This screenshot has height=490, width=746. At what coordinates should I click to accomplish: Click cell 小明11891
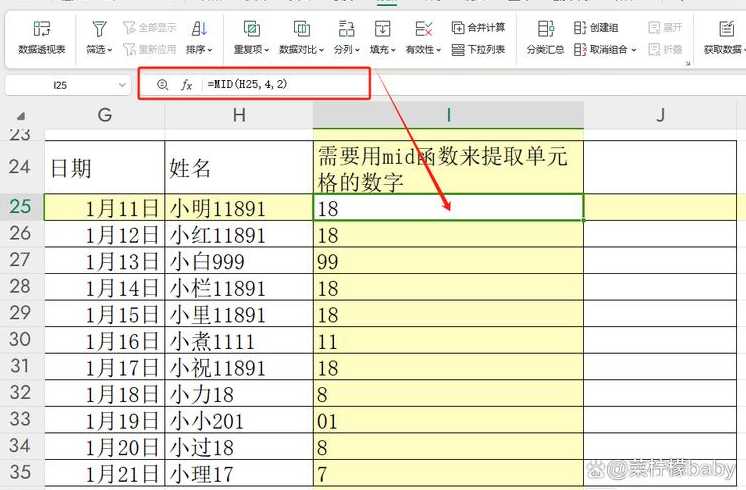[x=239, y=207]
